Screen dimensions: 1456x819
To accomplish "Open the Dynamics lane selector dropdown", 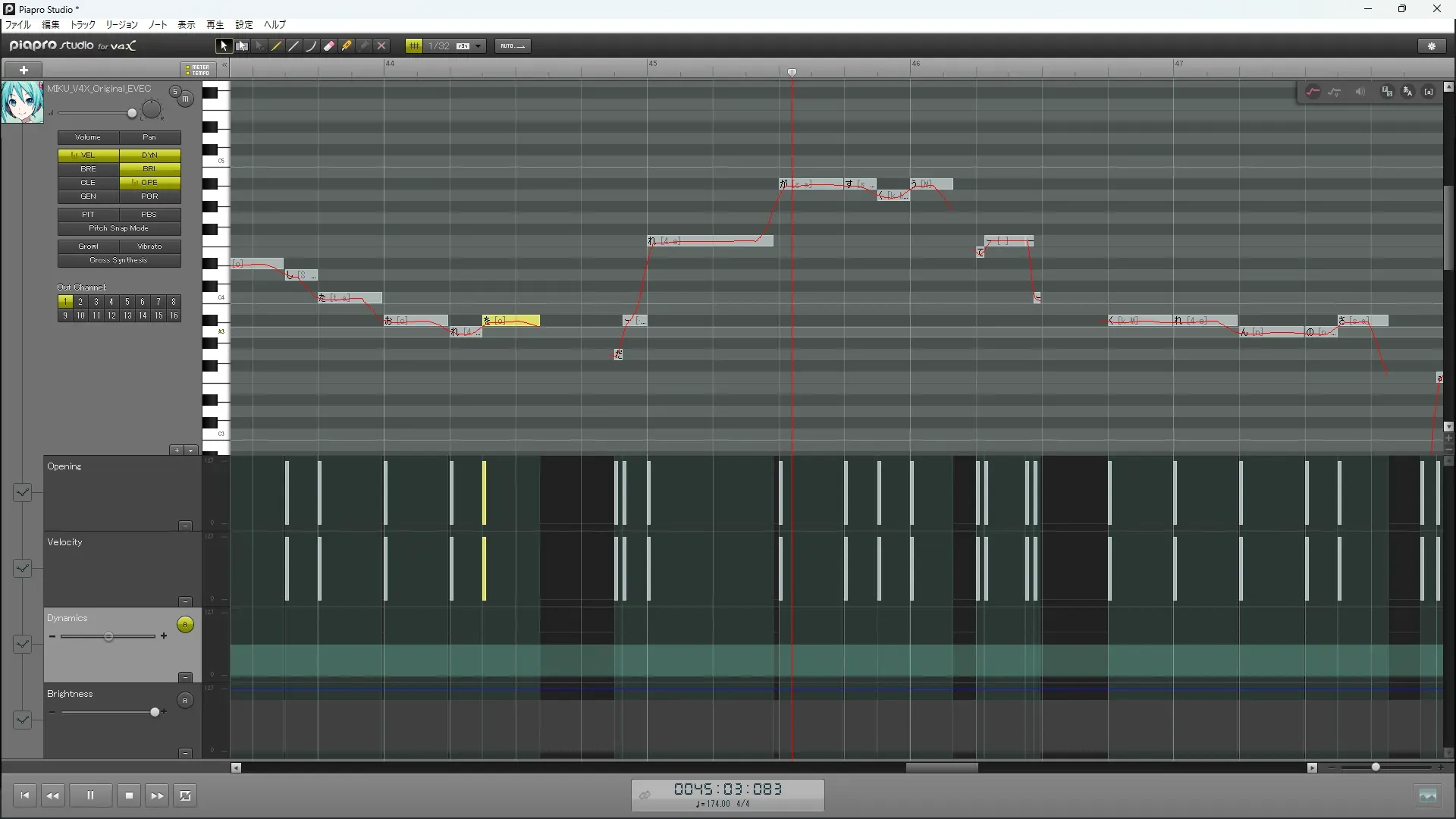I will coord(22,644).
